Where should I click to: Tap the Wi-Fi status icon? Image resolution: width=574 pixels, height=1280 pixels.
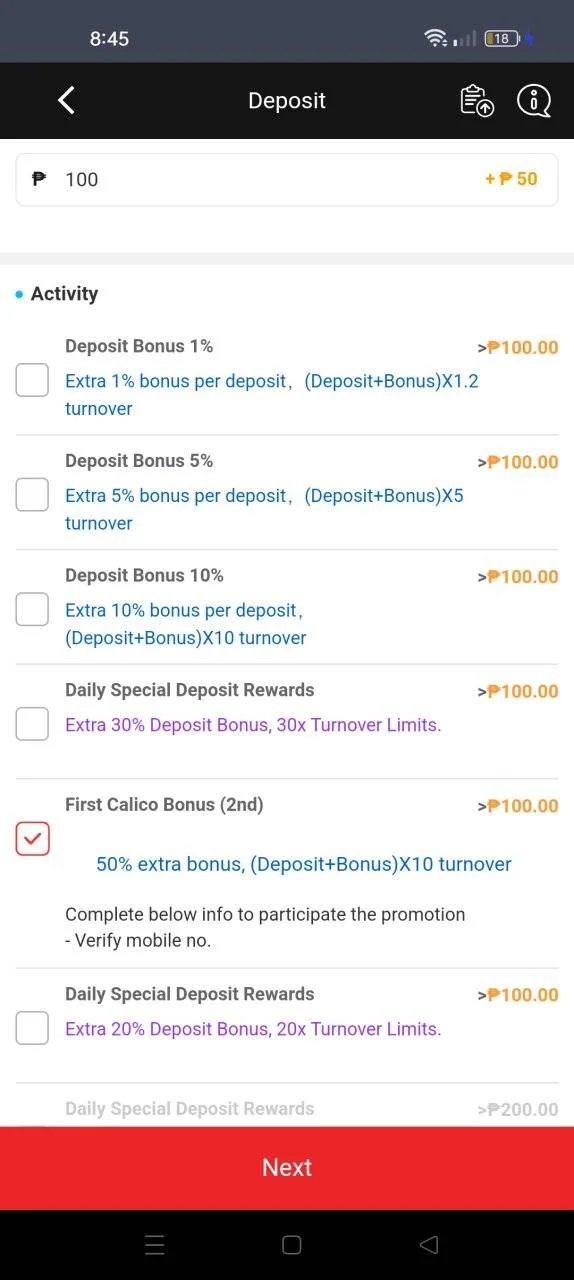(435, 38)
